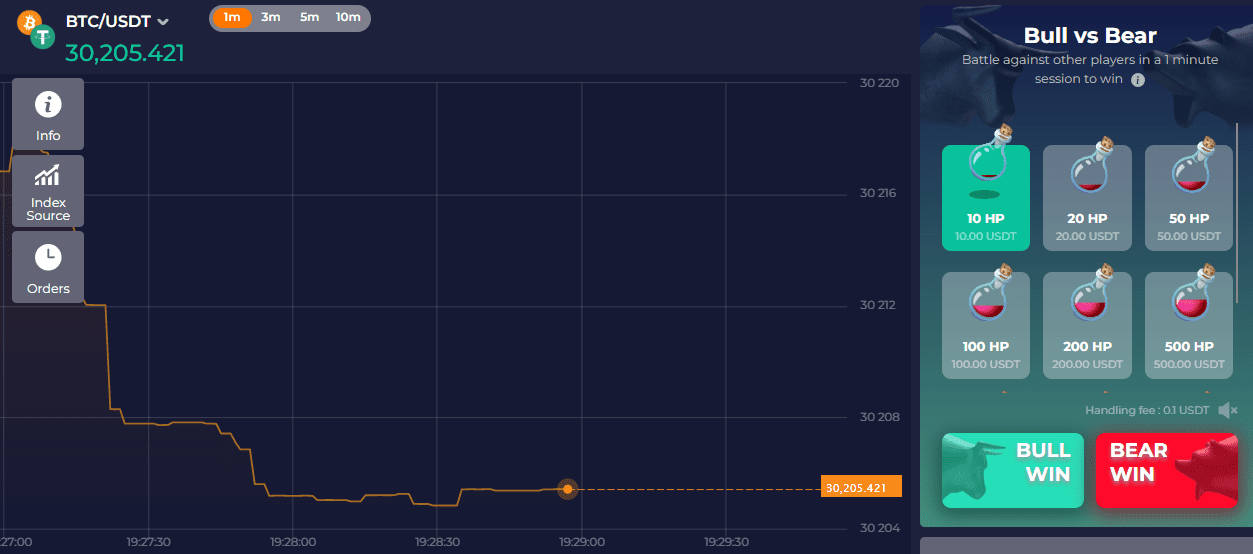
Task: Pick the 200 HP potion
Action: (x=1087, y=325)
